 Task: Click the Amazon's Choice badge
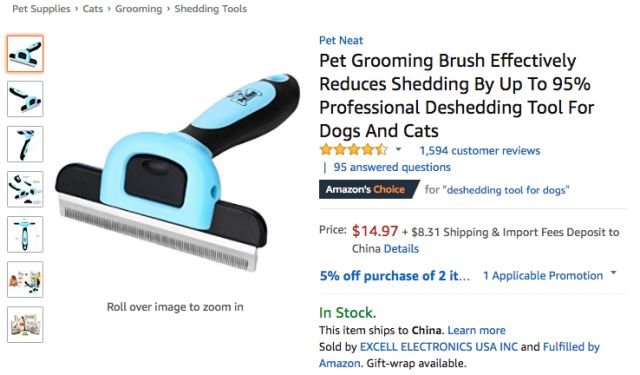[x=369, y=189]
